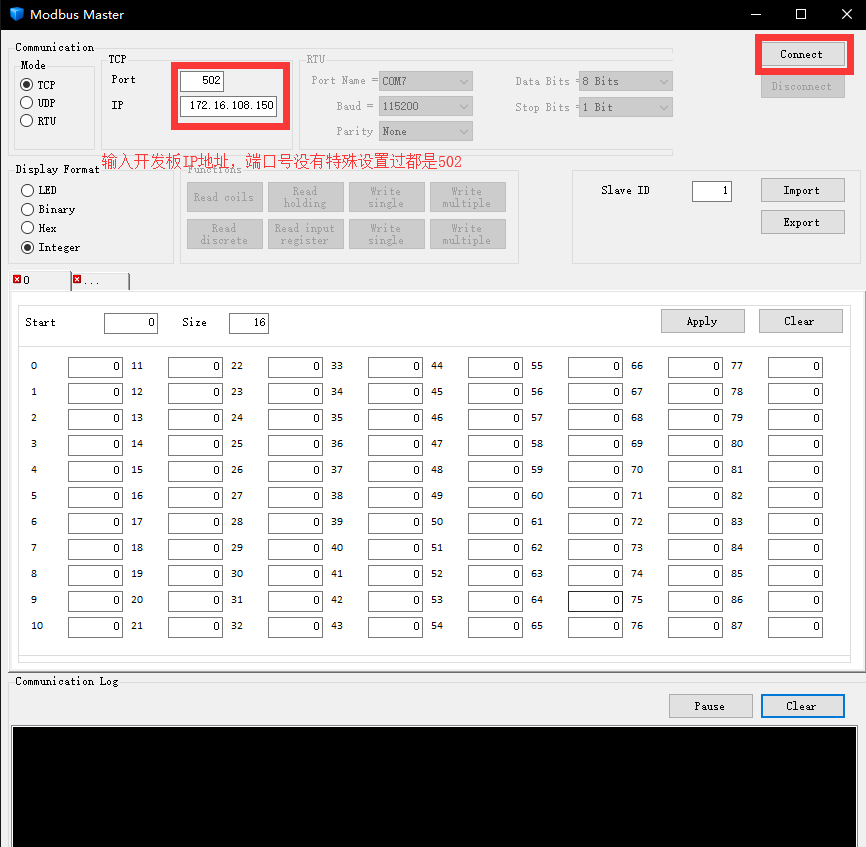
Task: Pause the communication log
Action: click(710, 706)
